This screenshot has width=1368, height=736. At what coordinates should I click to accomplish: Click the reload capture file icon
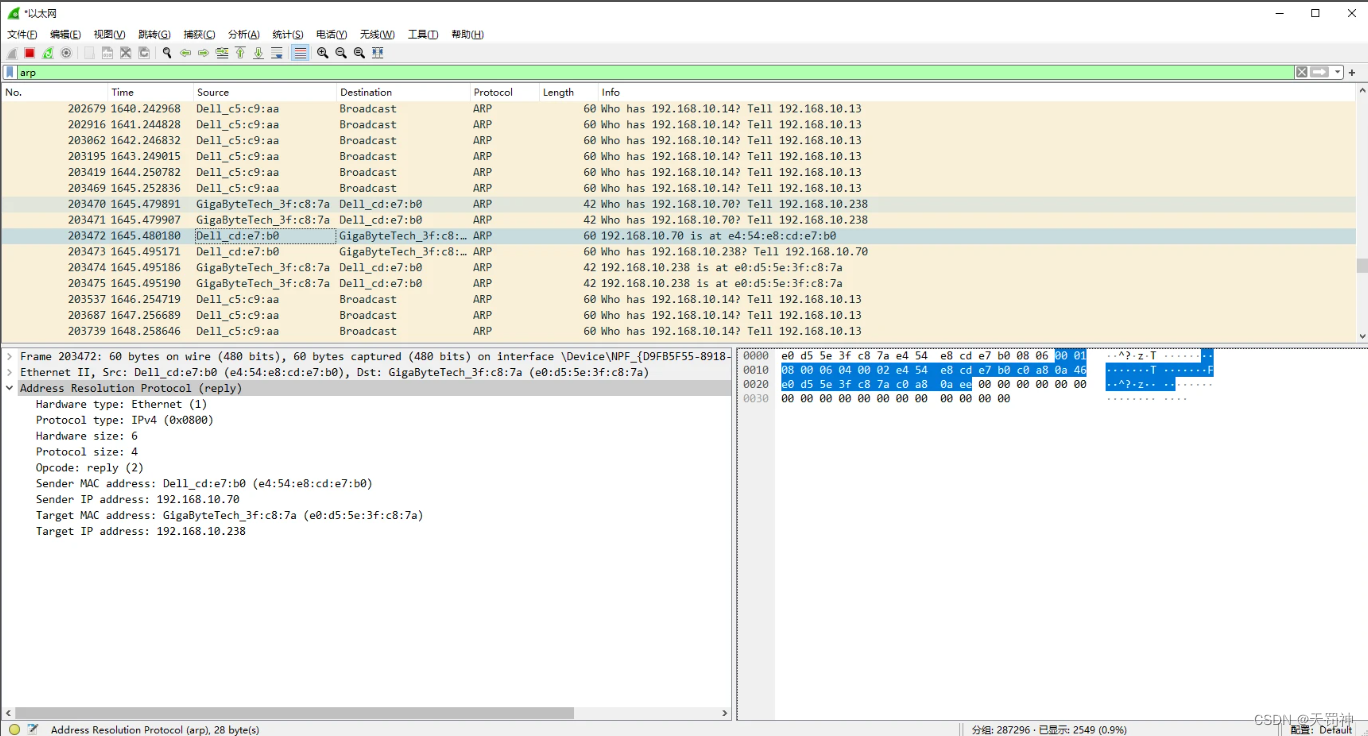tap(144, 53)
